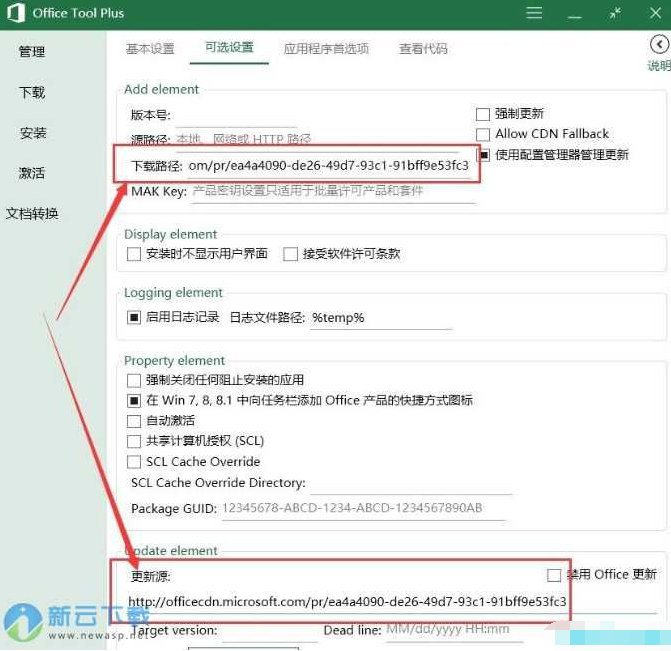Viewport: 671px width, 651px height.
Task: Toggle 使用配置管理器管理更新 checkbox
Action: [x=484, y=155]
